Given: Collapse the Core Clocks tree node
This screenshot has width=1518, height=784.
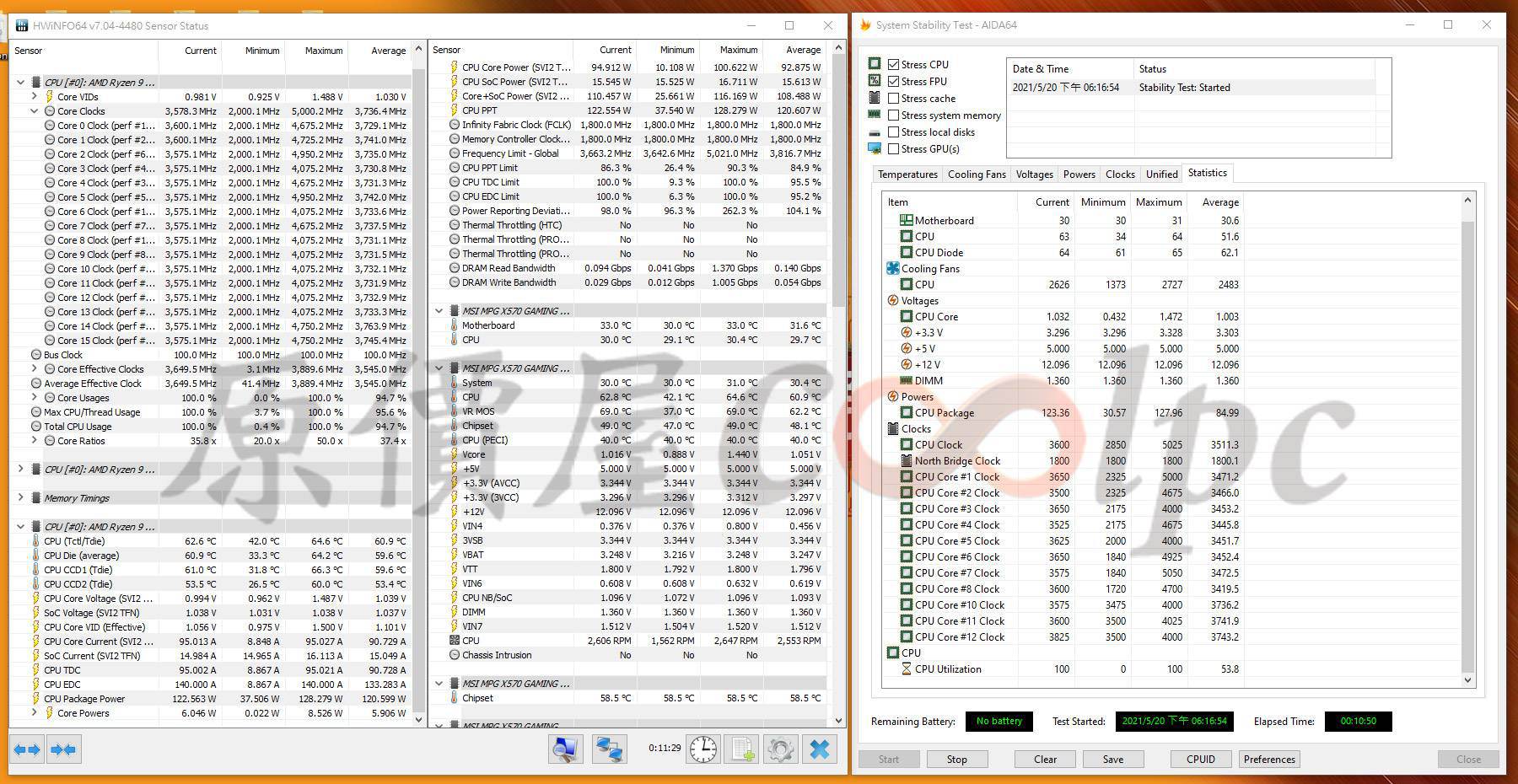Looking at the screenshot, I should point(35,111).
